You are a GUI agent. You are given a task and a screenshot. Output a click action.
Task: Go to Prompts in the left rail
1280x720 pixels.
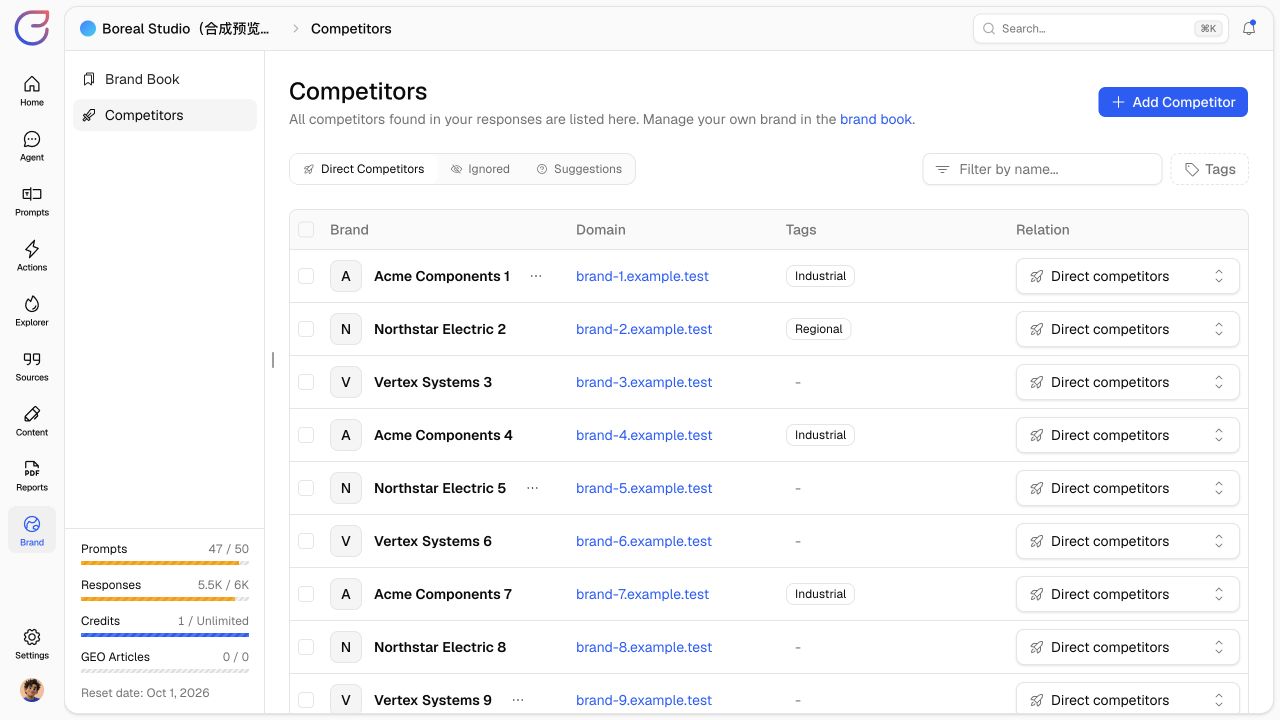point(32,200)
